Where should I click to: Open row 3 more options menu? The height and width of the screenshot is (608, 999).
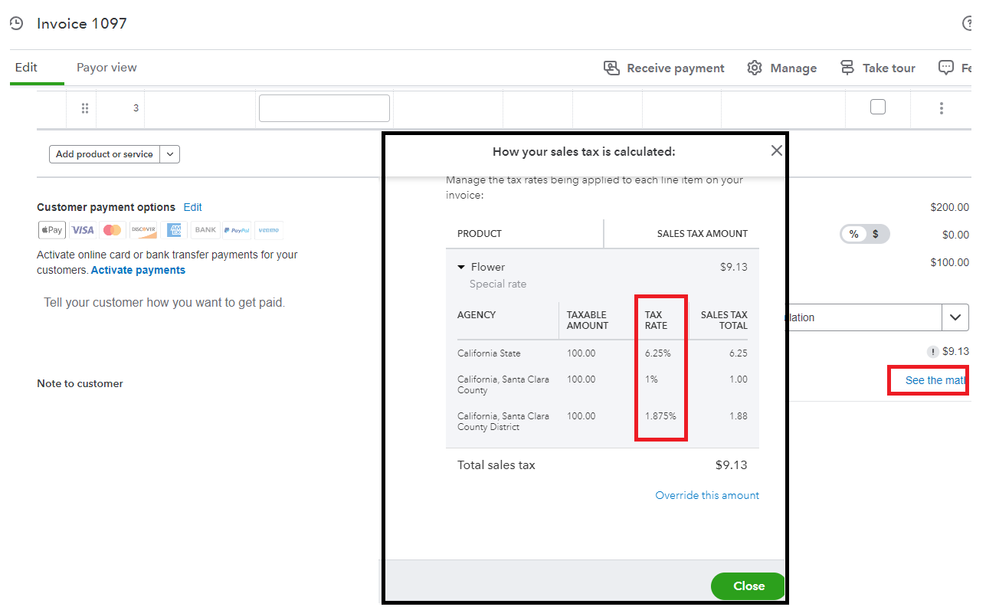941,108
